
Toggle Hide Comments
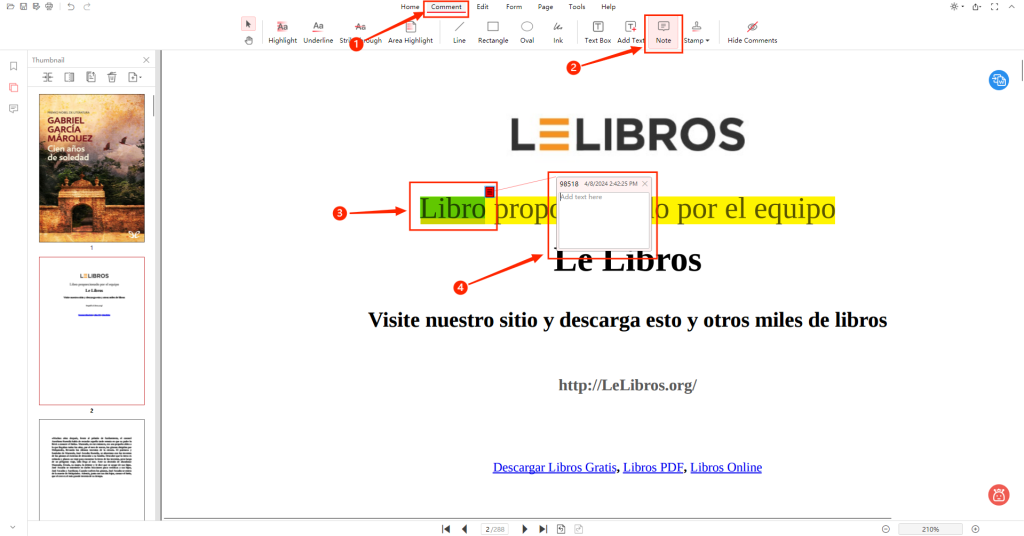[752, 33]
